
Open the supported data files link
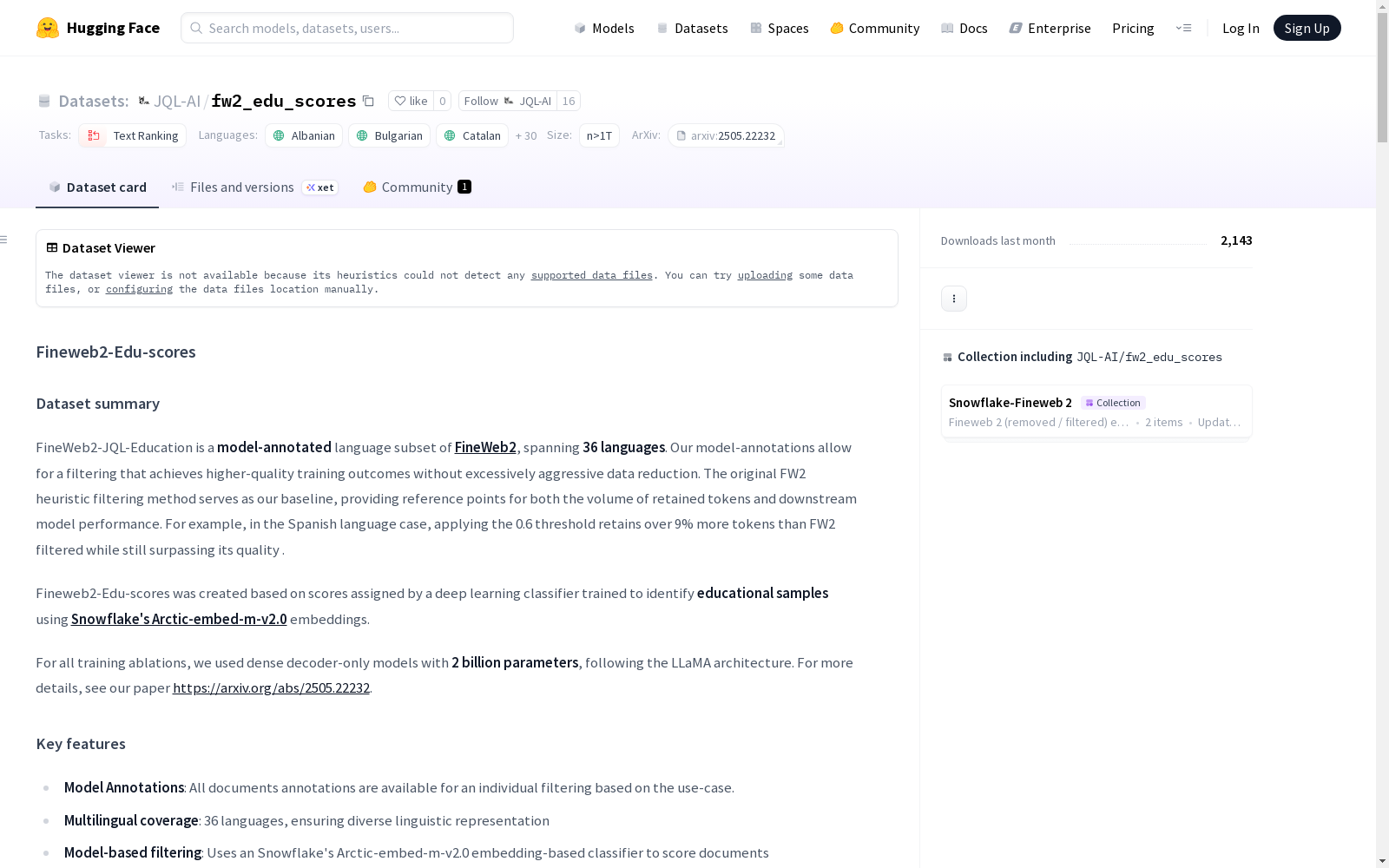pyautogui.click(x=592, y=275)
